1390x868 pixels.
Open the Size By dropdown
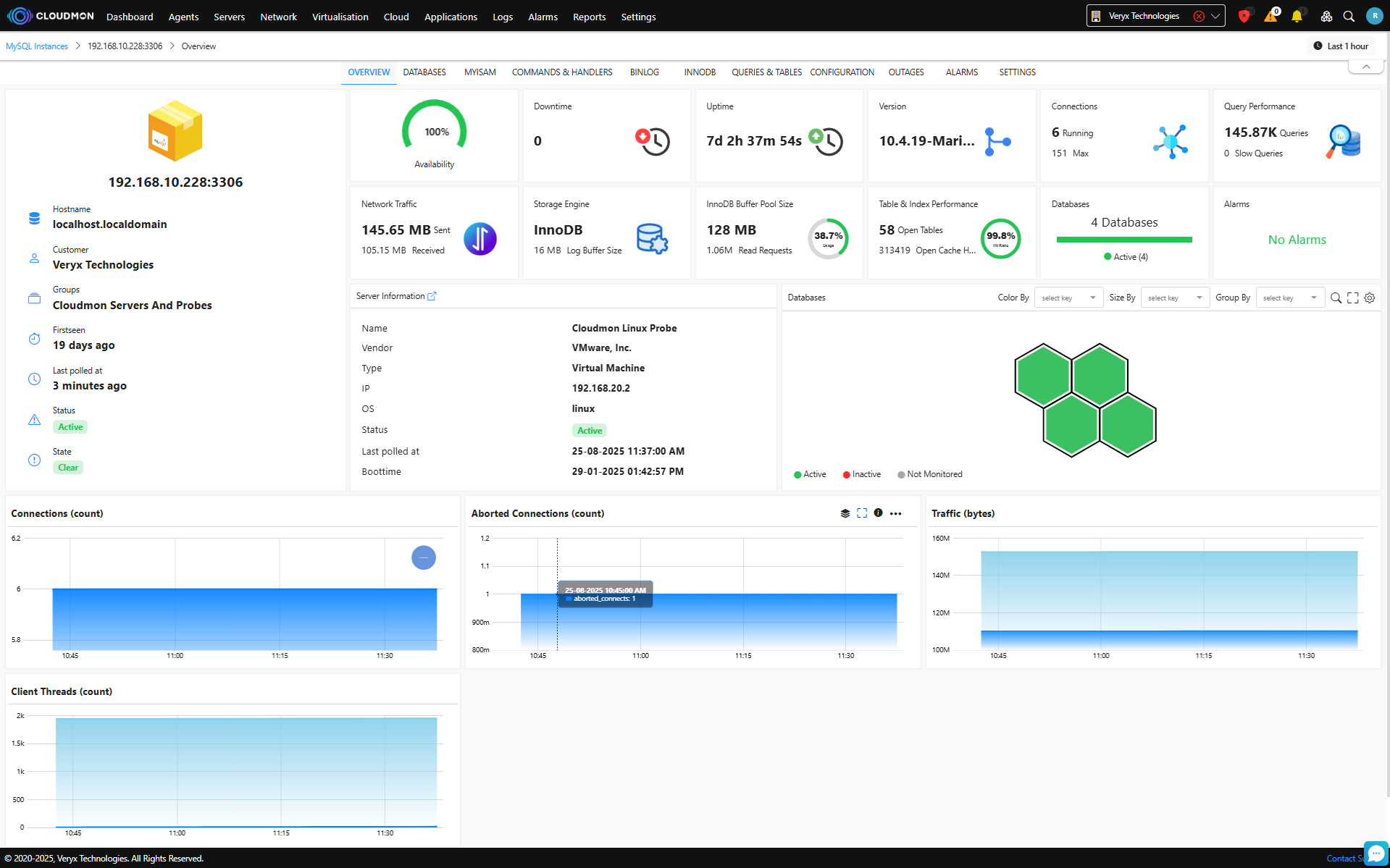coord(1174,298)
